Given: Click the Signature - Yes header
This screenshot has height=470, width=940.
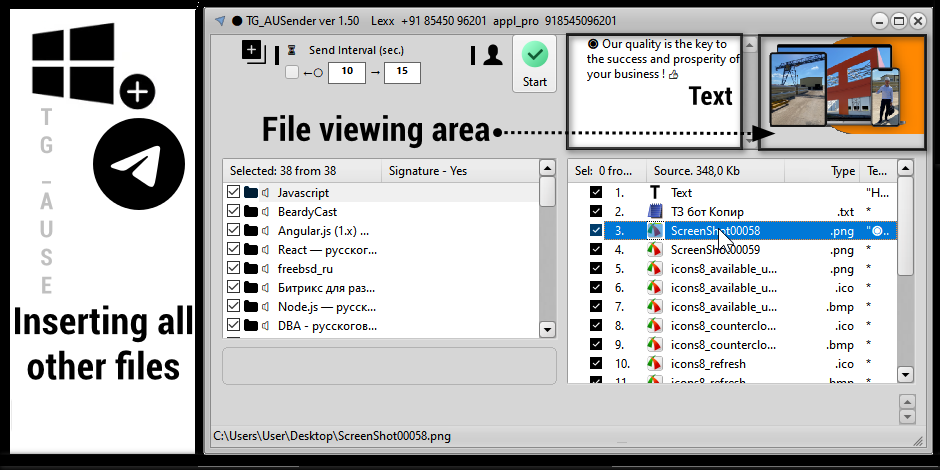Looking at the screenshot, I should pos(459,171).
